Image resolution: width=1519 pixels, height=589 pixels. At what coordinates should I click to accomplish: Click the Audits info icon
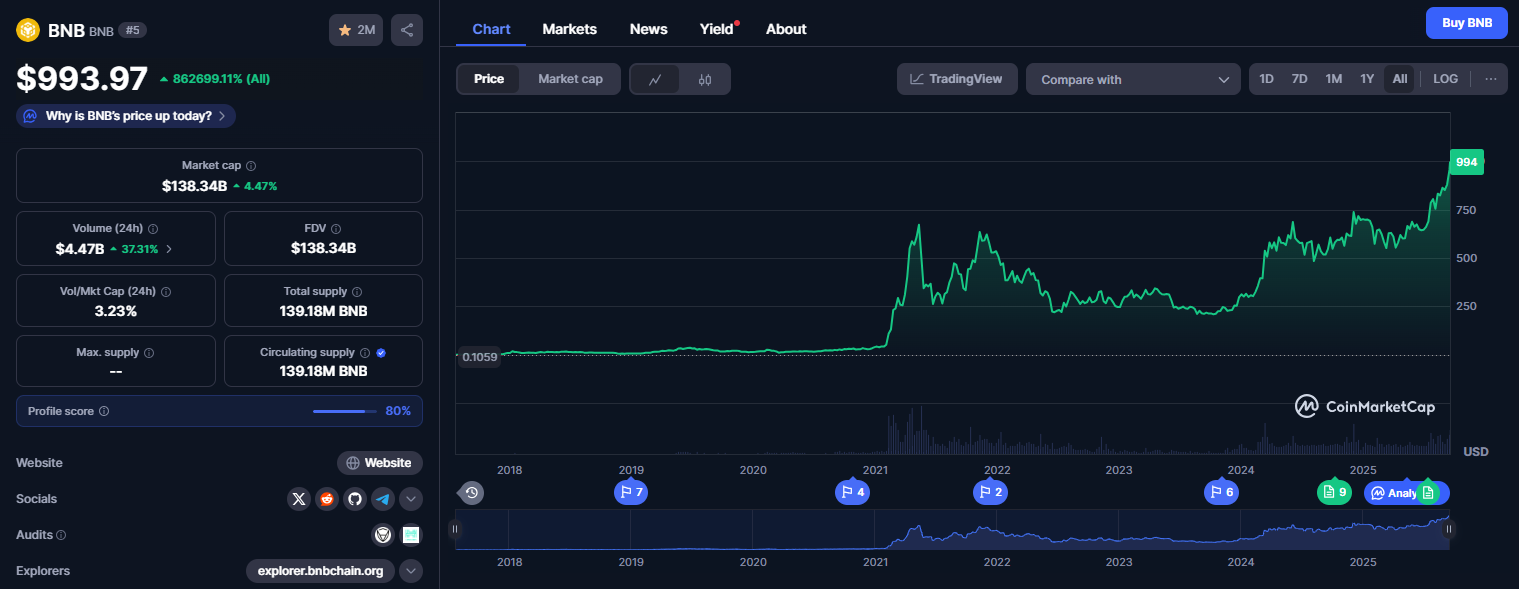pos(61,535)
